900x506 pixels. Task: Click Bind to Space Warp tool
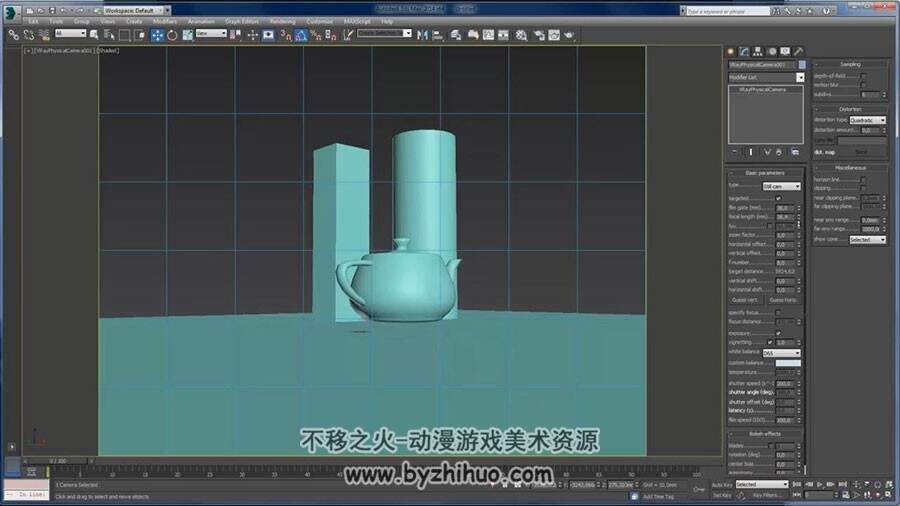tap(44, 35)
